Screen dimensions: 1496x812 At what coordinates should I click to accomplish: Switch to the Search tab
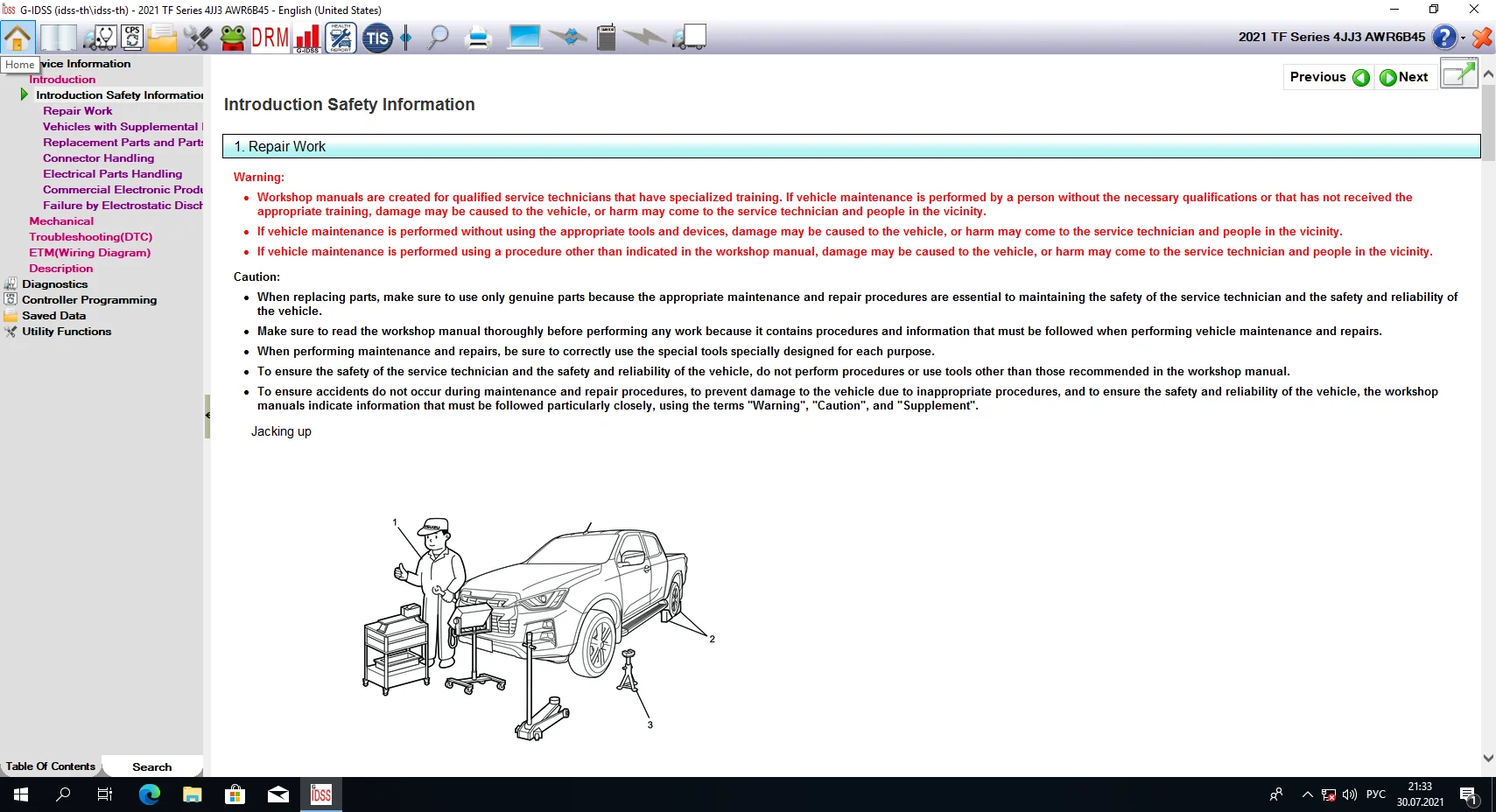coord(152,767)
